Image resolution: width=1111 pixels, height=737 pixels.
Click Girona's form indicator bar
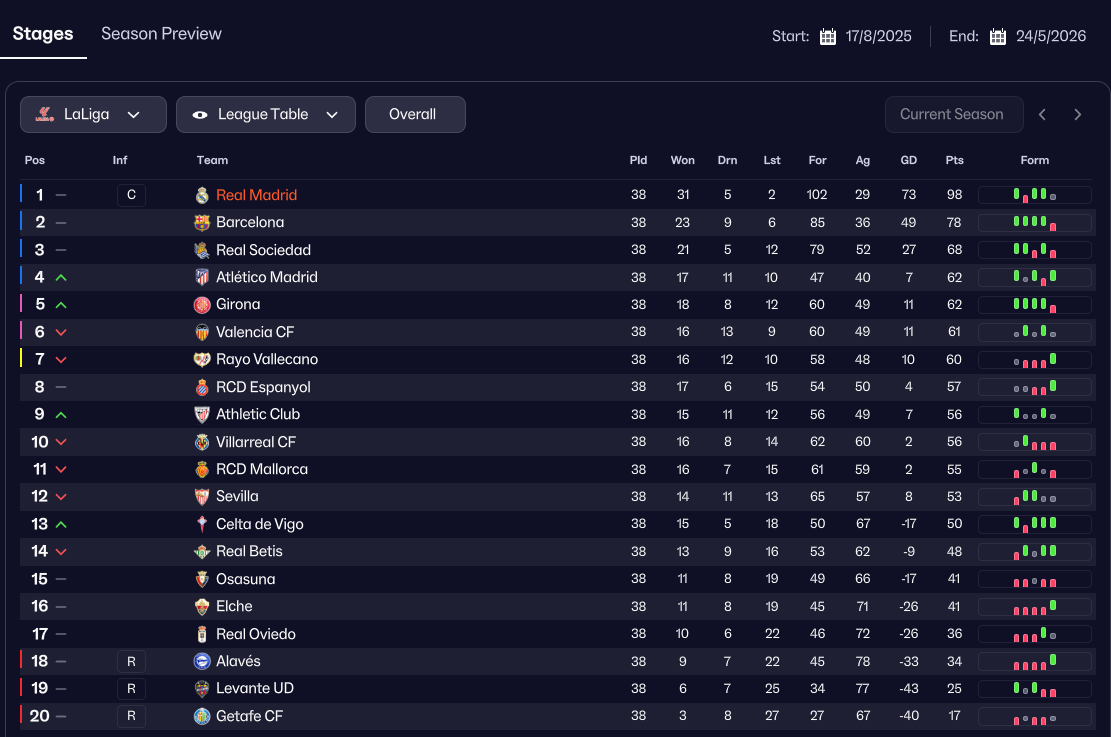(x=1034, y=305)
